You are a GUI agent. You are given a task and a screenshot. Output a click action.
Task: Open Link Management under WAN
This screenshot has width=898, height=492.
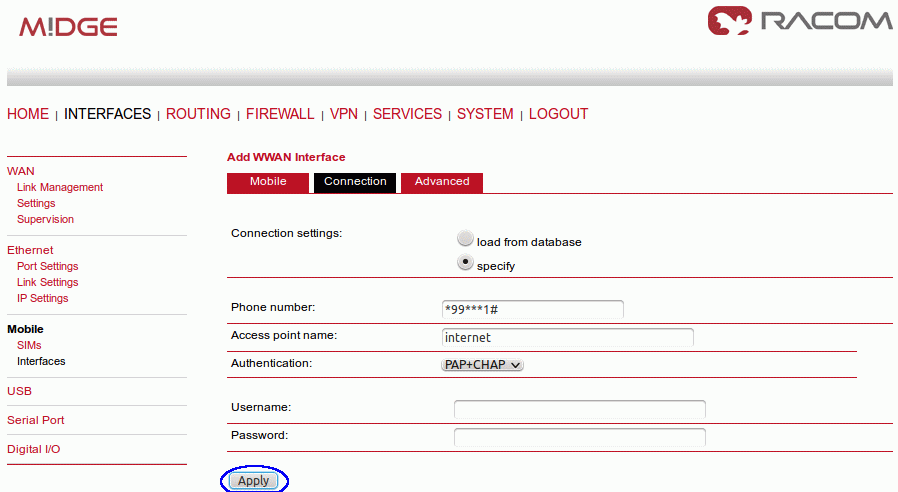pos(60,187)
